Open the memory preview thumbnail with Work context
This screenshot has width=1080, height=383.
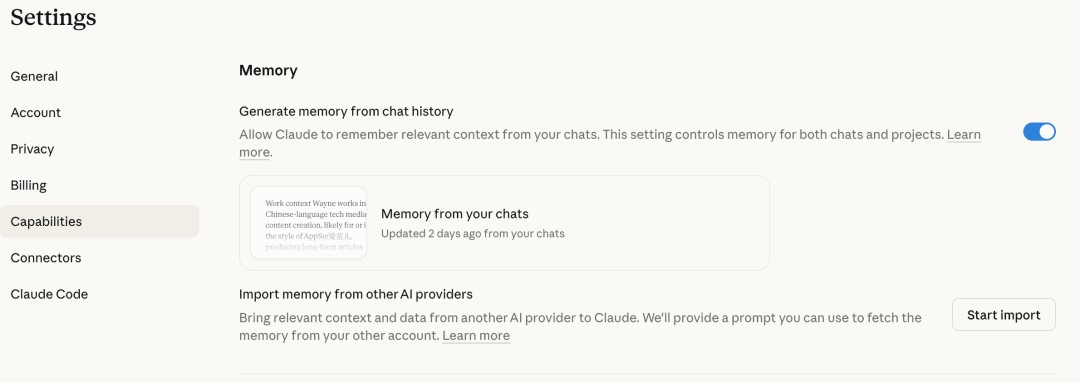click(x=309, y=222)
